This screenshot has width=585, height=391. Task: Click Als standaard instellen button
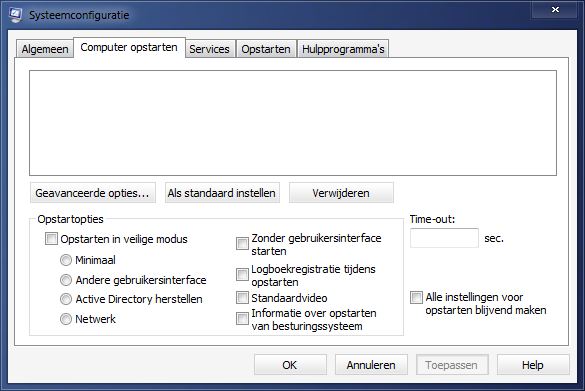[x=222, y=193]
